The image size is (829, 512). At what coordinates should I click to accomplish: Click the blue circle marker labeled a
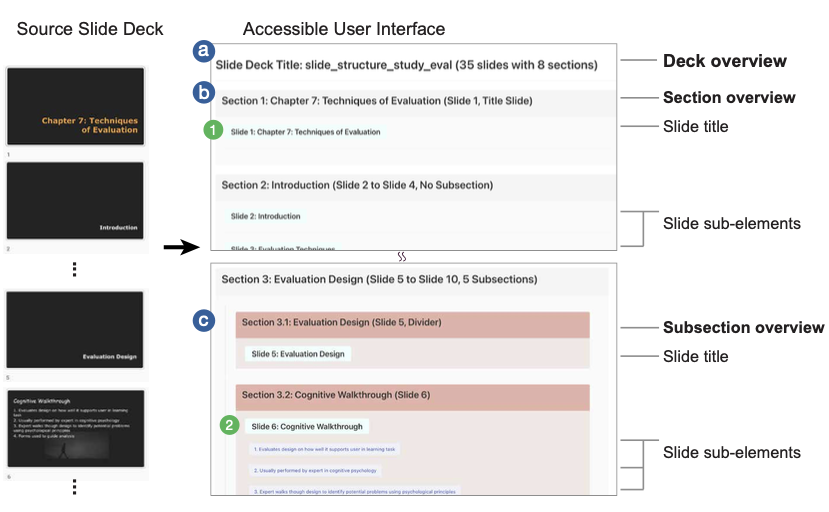pos(204,50)
